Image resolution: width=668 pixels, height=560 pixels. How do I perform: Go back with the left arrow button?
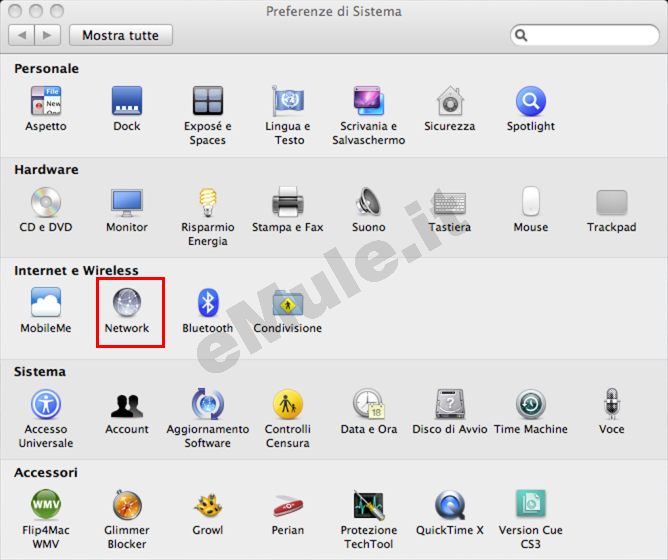click(x=21, y=35)
